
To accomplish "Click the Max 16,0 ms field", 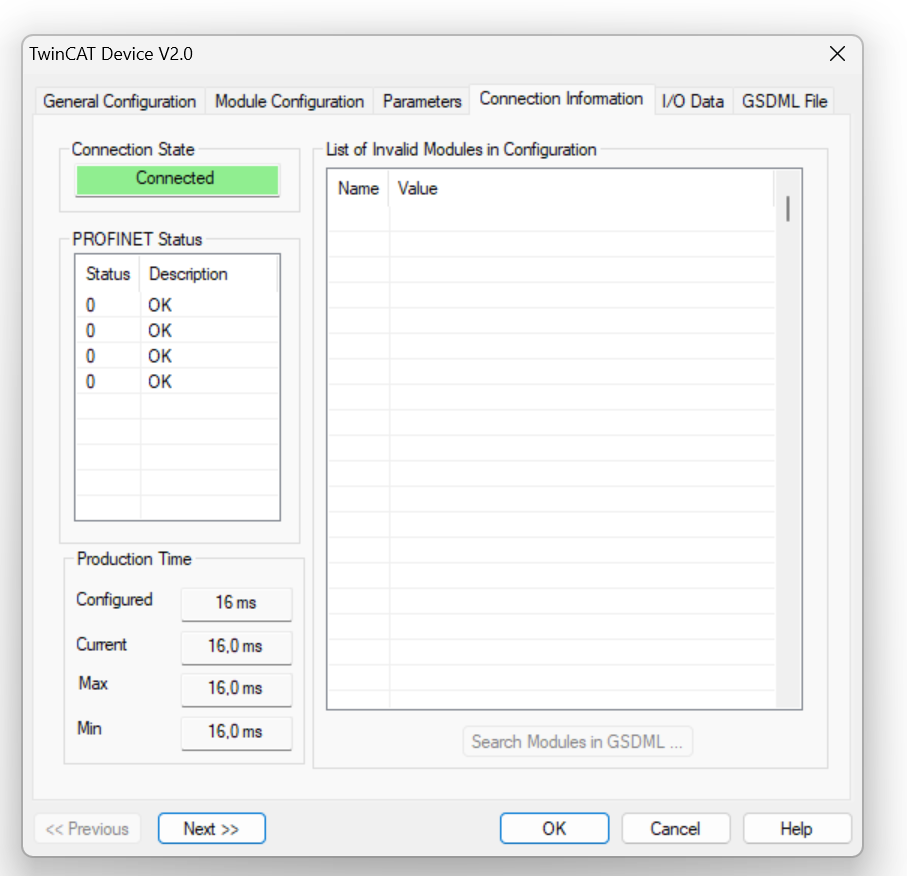I will [237, 689].
